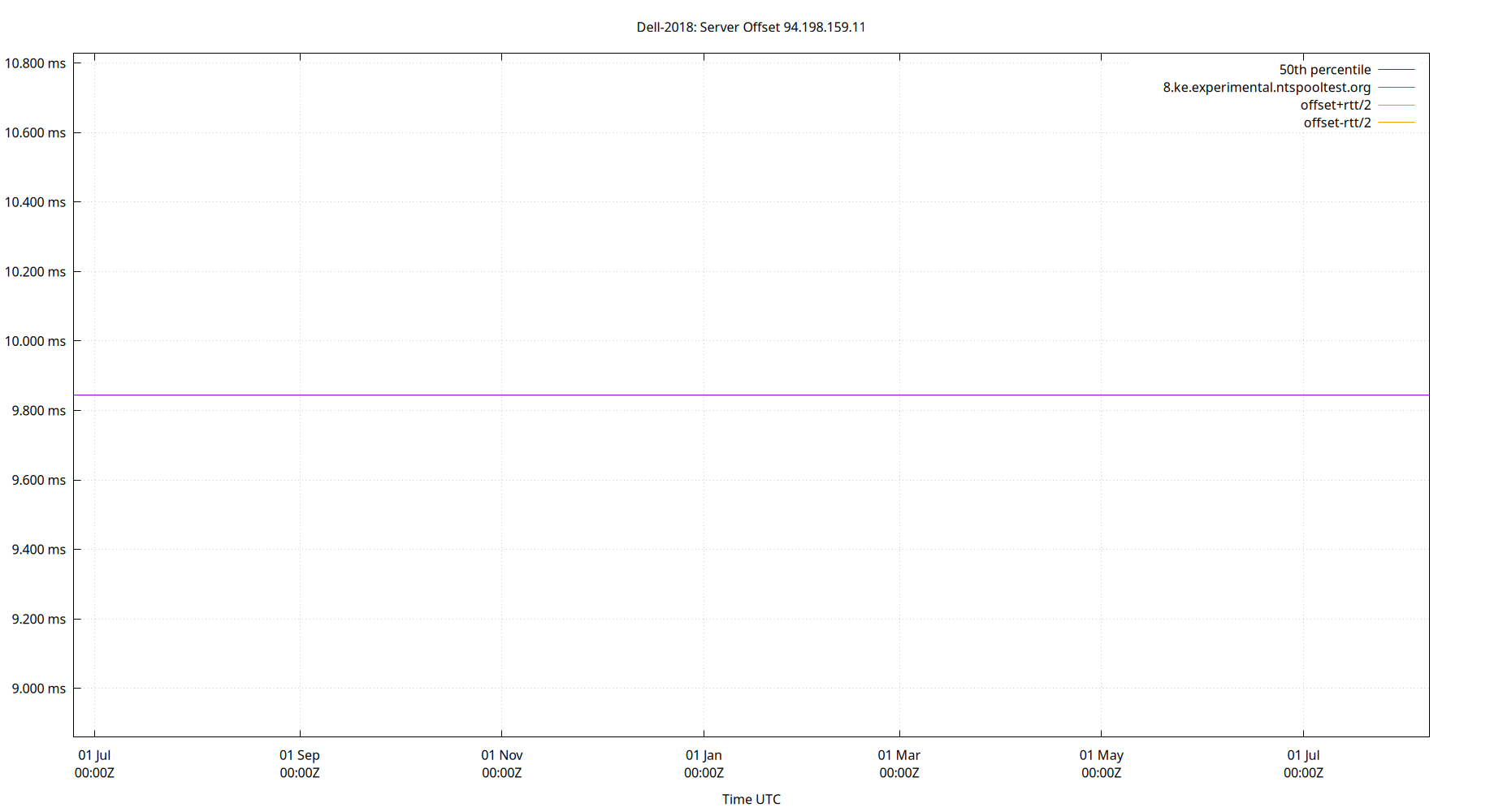Select the 01 Sep axis label

click(x=300, y=754)
